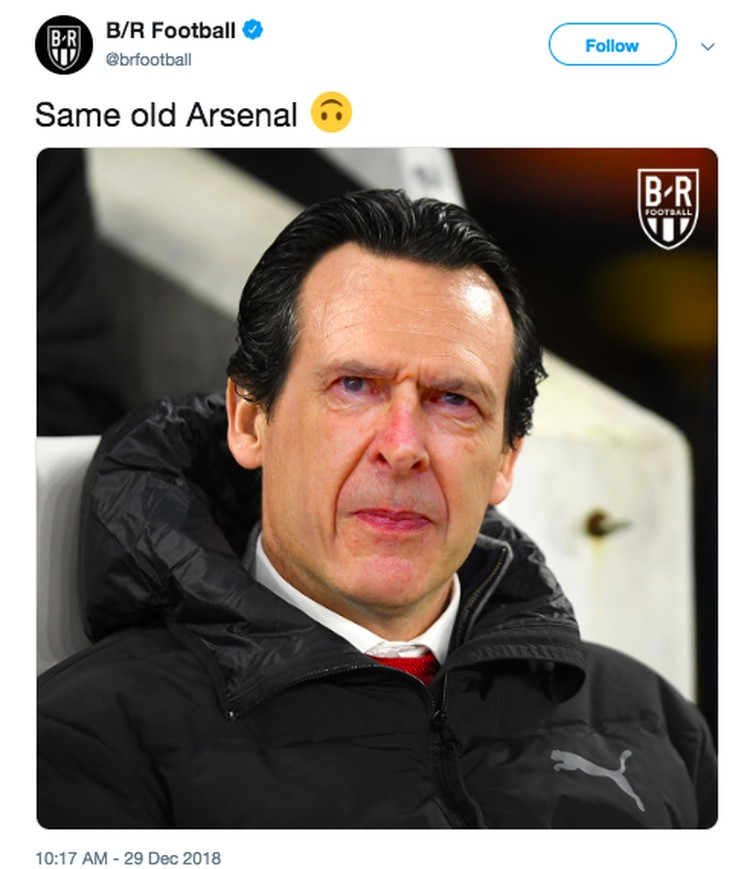Viewport: 750px width, 869px height.
Task: Click the word "Arsenal" in the tweet
Action: 242,115
